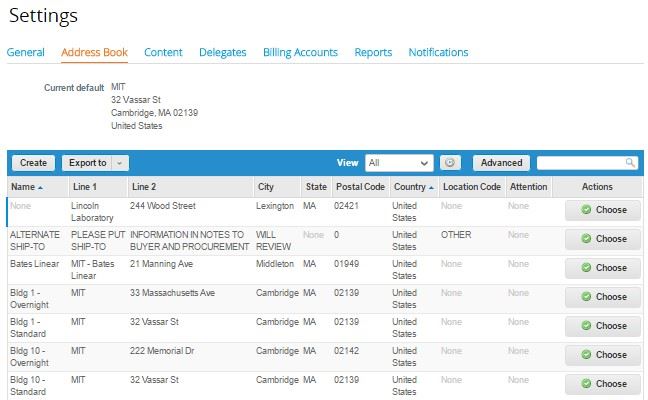The image size is (648, 400).
Task: Click the address book search field
Action: point(580,163)
